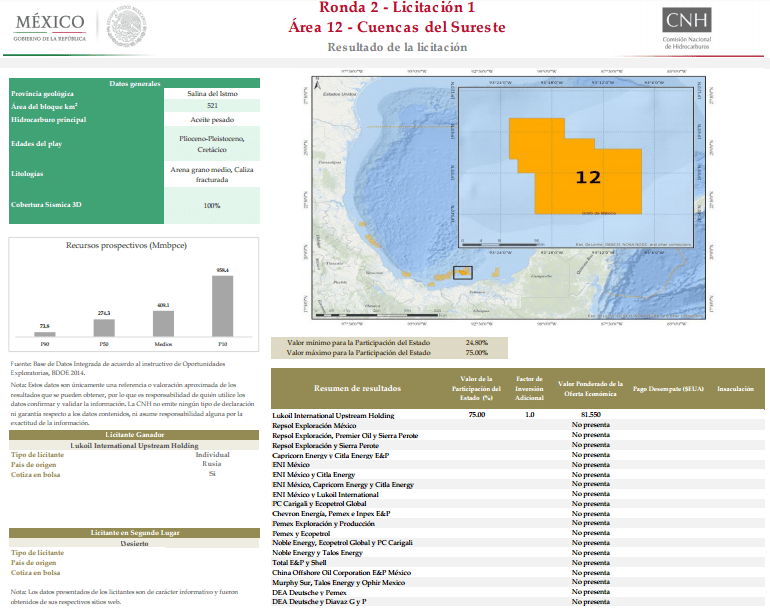770x608 pixels.
Task: Click the Licitante Ganador header bar
Action: click(x=134, y=435)
